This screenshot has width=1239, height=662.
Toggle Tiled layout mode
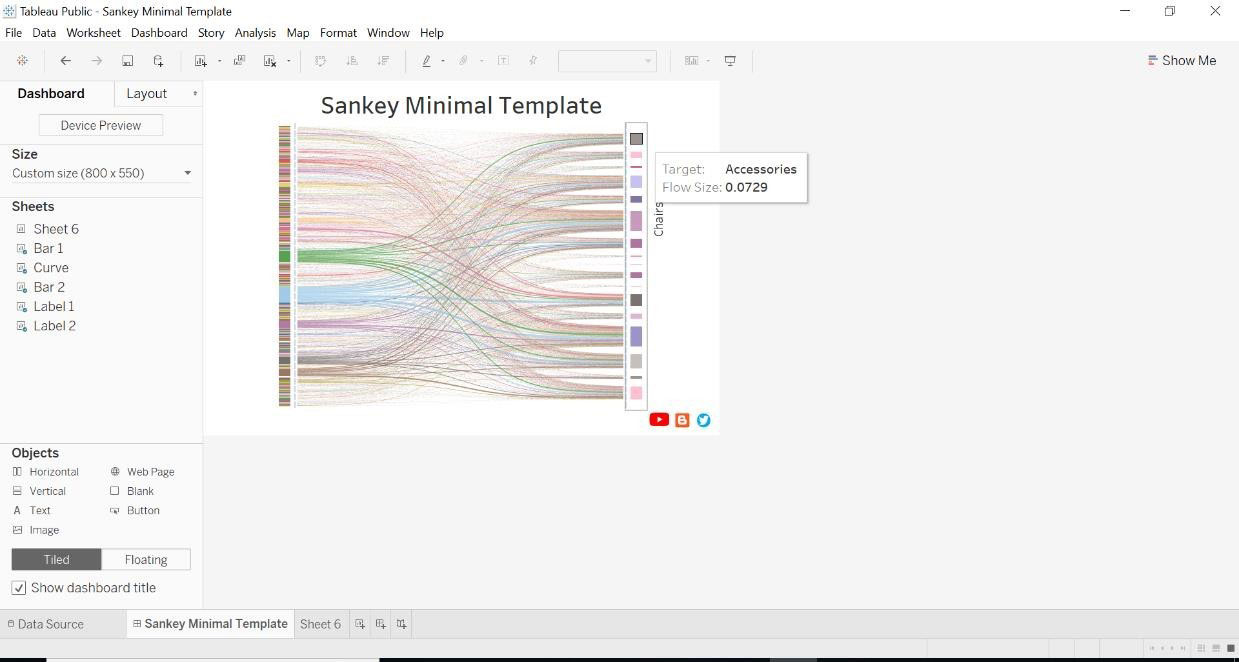[56, 559]
